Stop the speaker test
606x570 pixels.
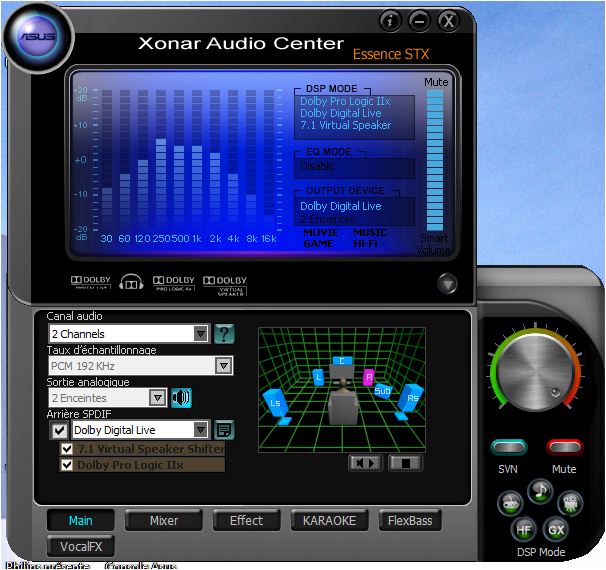405,463
